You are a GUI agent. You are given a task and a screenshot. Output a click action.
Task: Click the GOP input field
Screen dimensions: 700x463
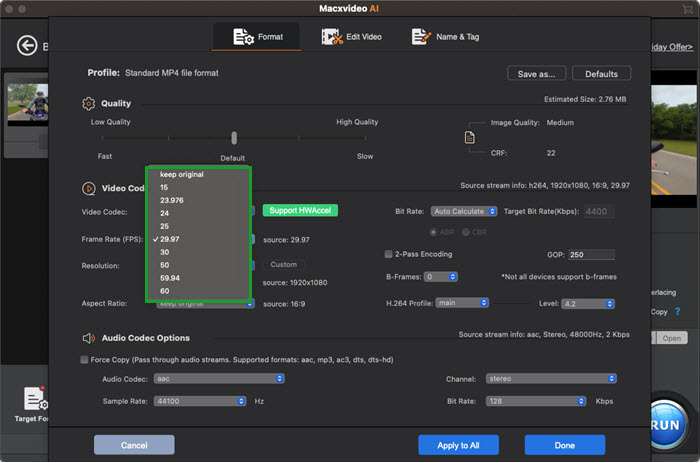(591, 254)
